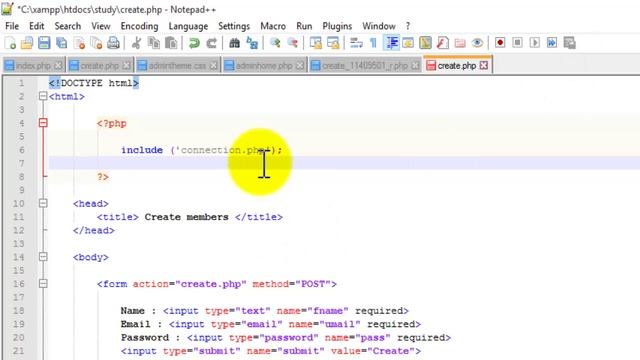640x360 pixels.
Task: Click the Redo arrow icon
Action: [211, 43]
